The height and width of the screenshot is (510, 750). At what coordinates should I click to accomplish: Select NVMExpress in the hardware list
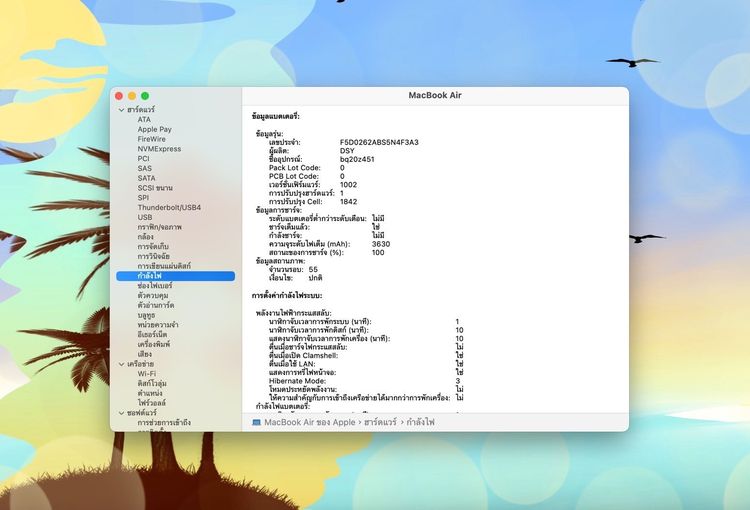[x=159, y=148]
